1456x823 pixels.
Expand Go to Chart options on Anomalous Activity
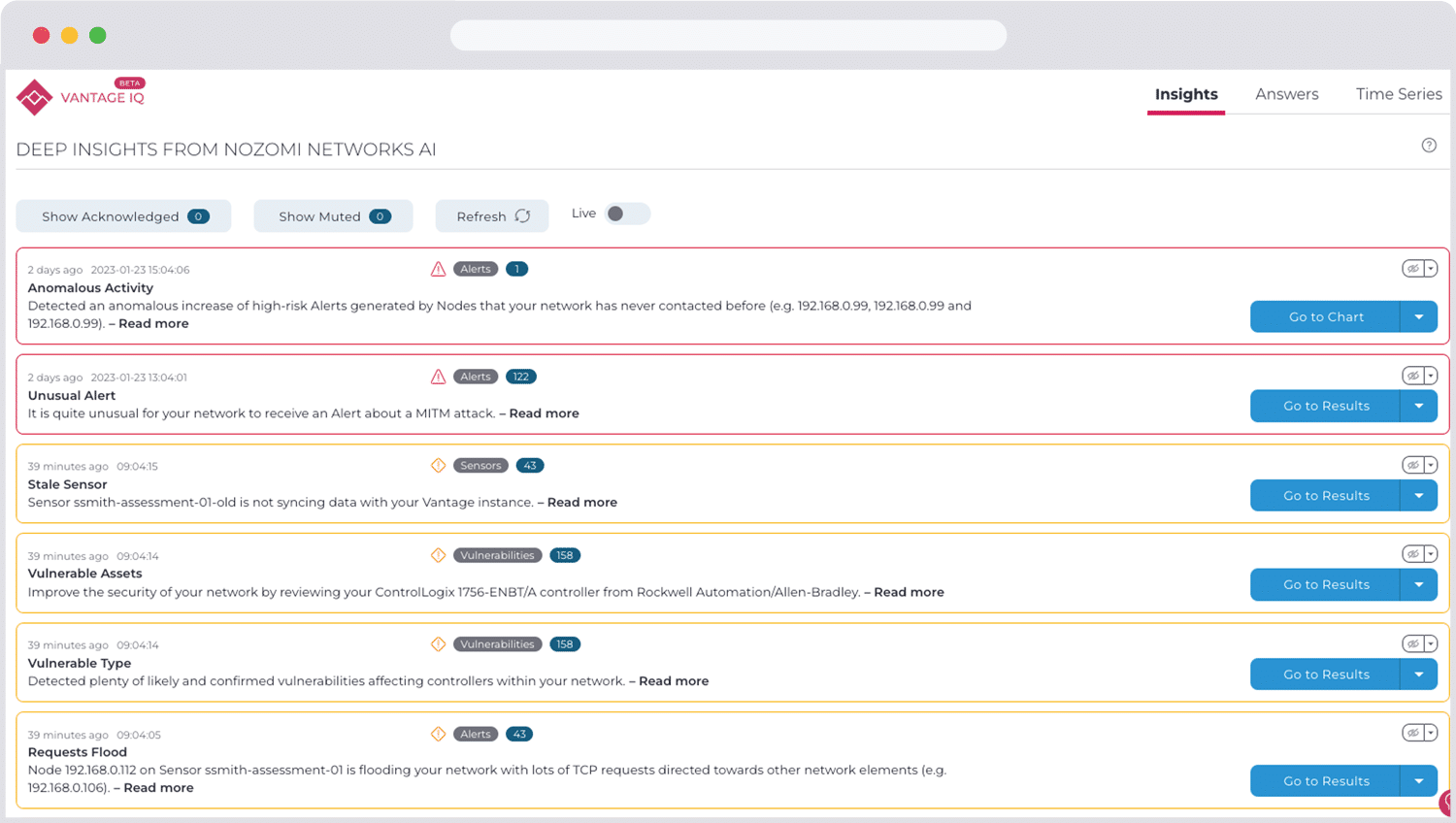(1419, 316)
